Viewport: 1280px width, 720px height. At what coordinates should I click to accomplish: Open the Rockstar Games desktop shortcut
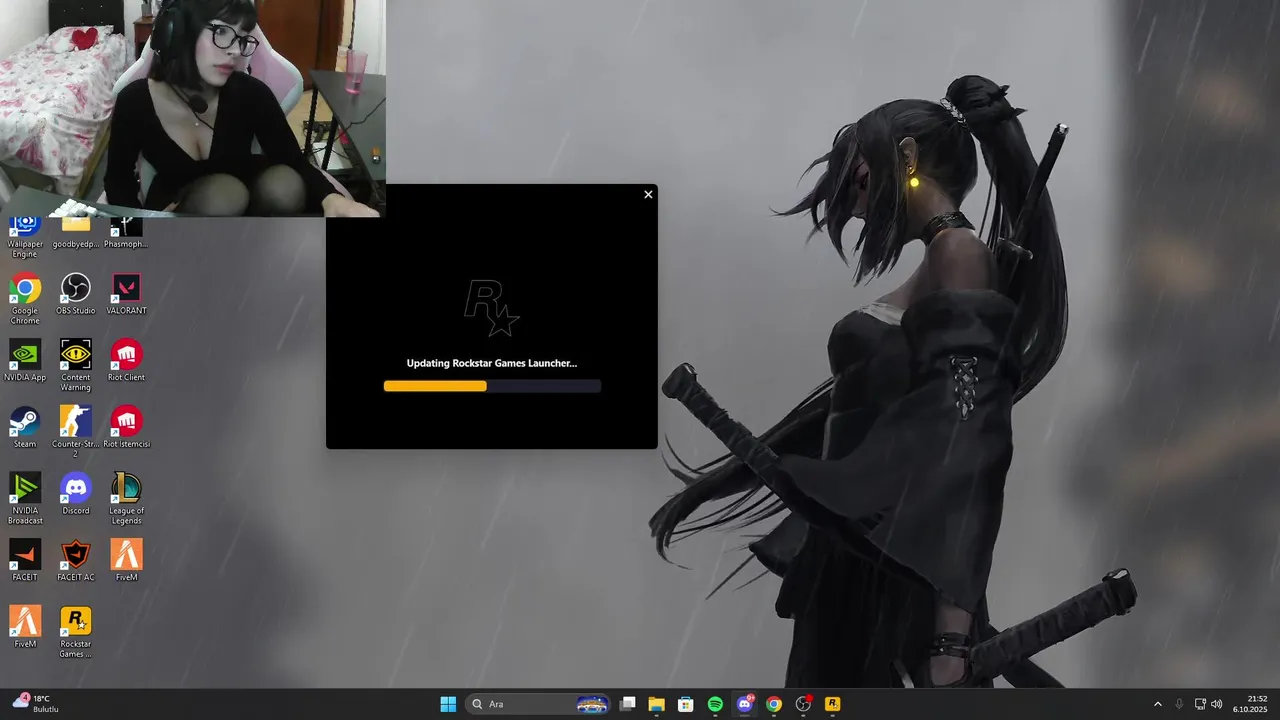click(76, 632)
